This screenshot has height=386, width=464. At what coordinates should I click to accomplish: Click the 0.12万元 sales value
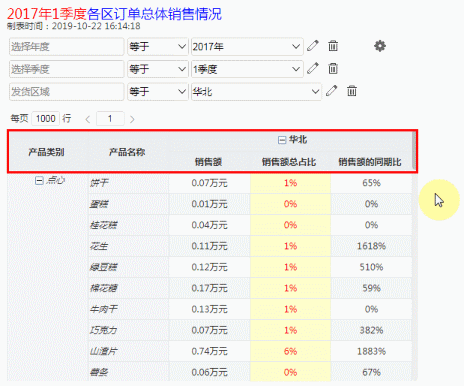(209, 267)
